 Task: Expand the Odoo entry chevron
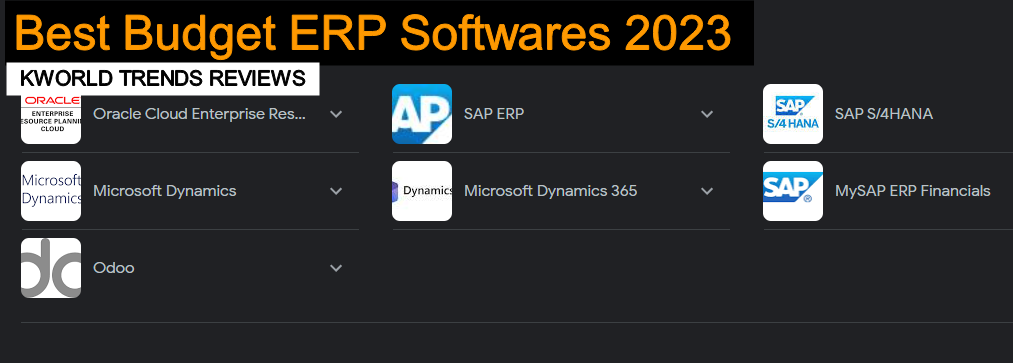click(x=336, y=268)
